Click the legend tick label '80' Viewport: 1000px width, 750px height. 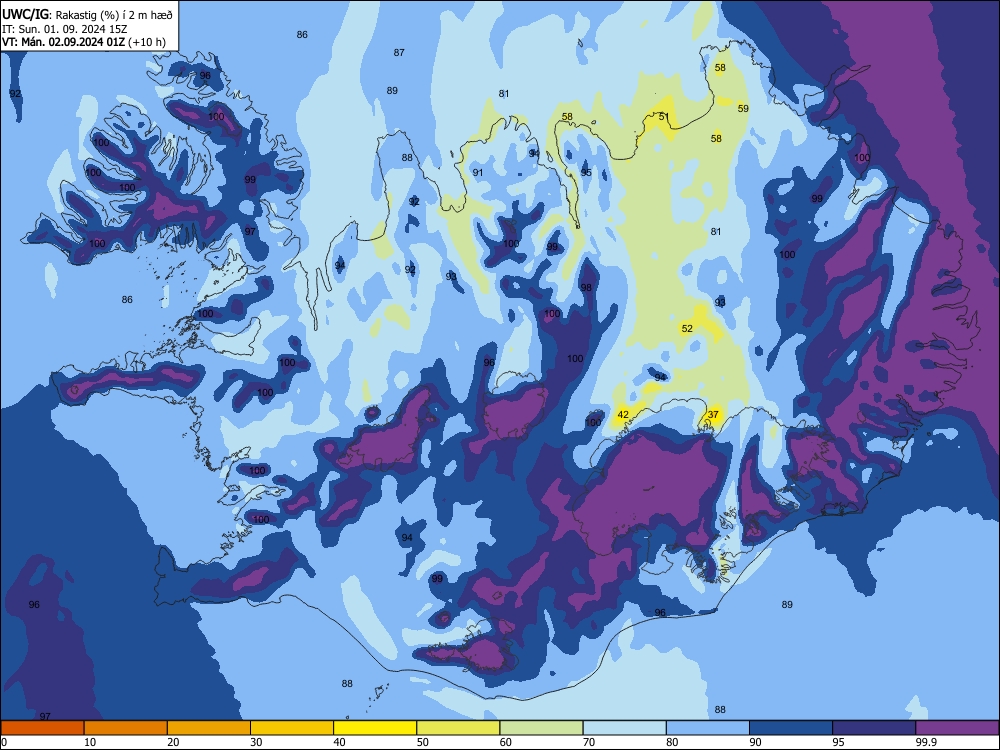672,742
